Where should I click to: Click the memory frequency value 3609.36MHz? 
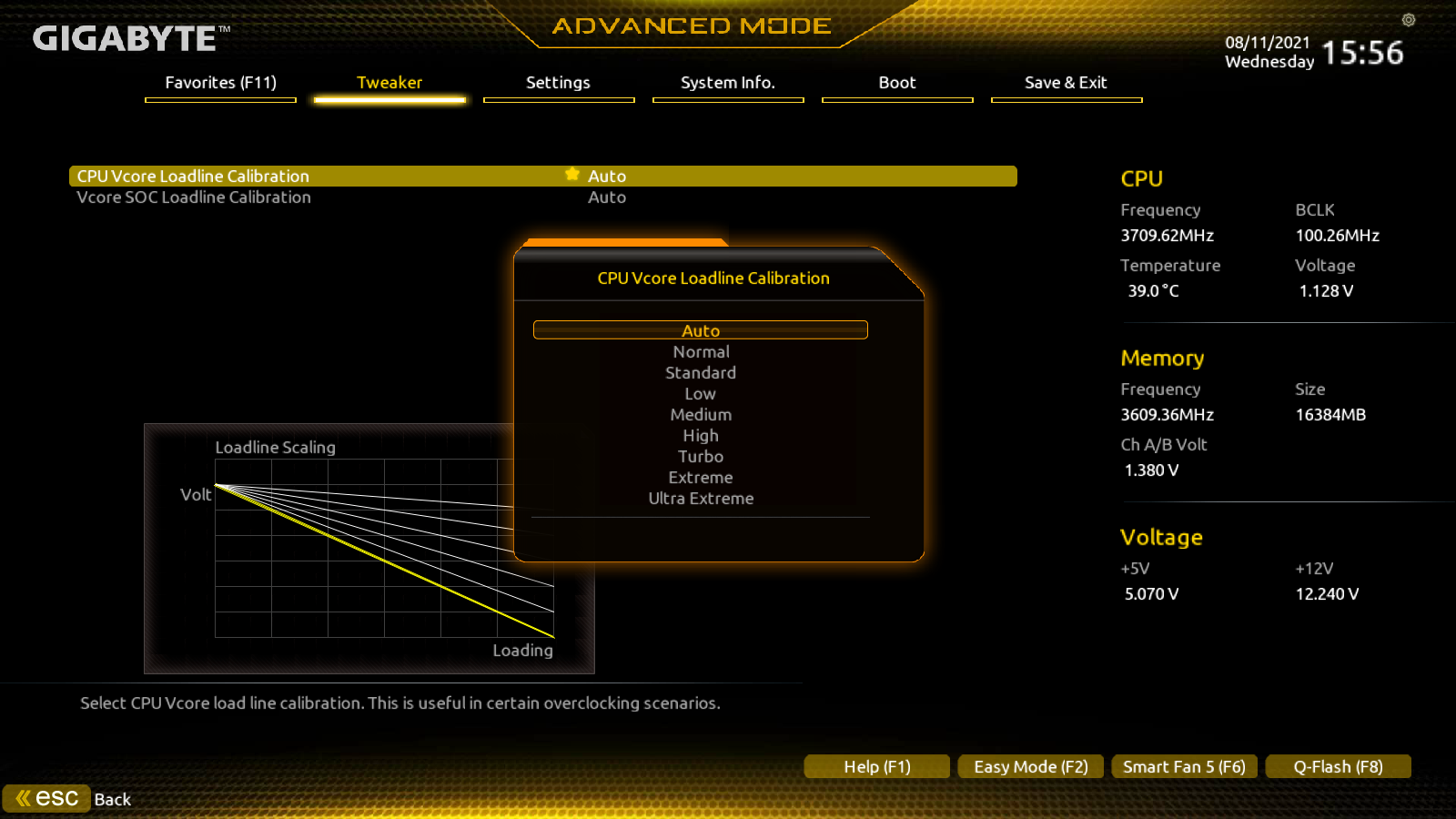click(1168, 415)
